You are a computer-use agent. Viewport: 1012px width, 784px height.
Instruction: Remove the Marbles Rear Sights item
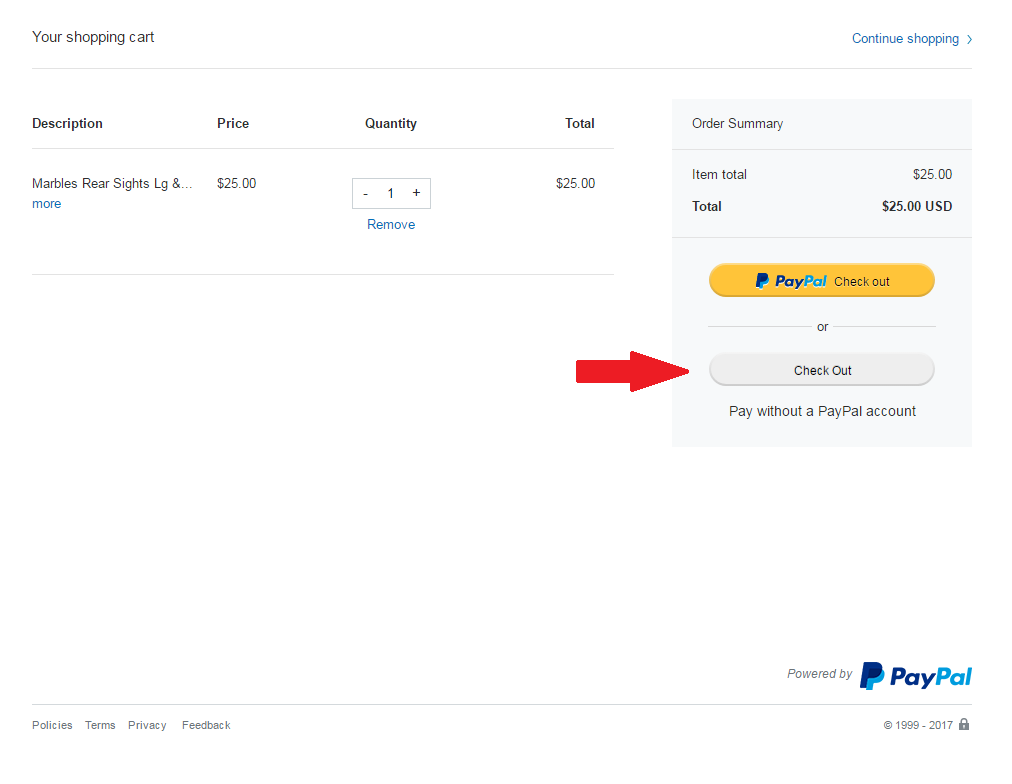point(391,225)
